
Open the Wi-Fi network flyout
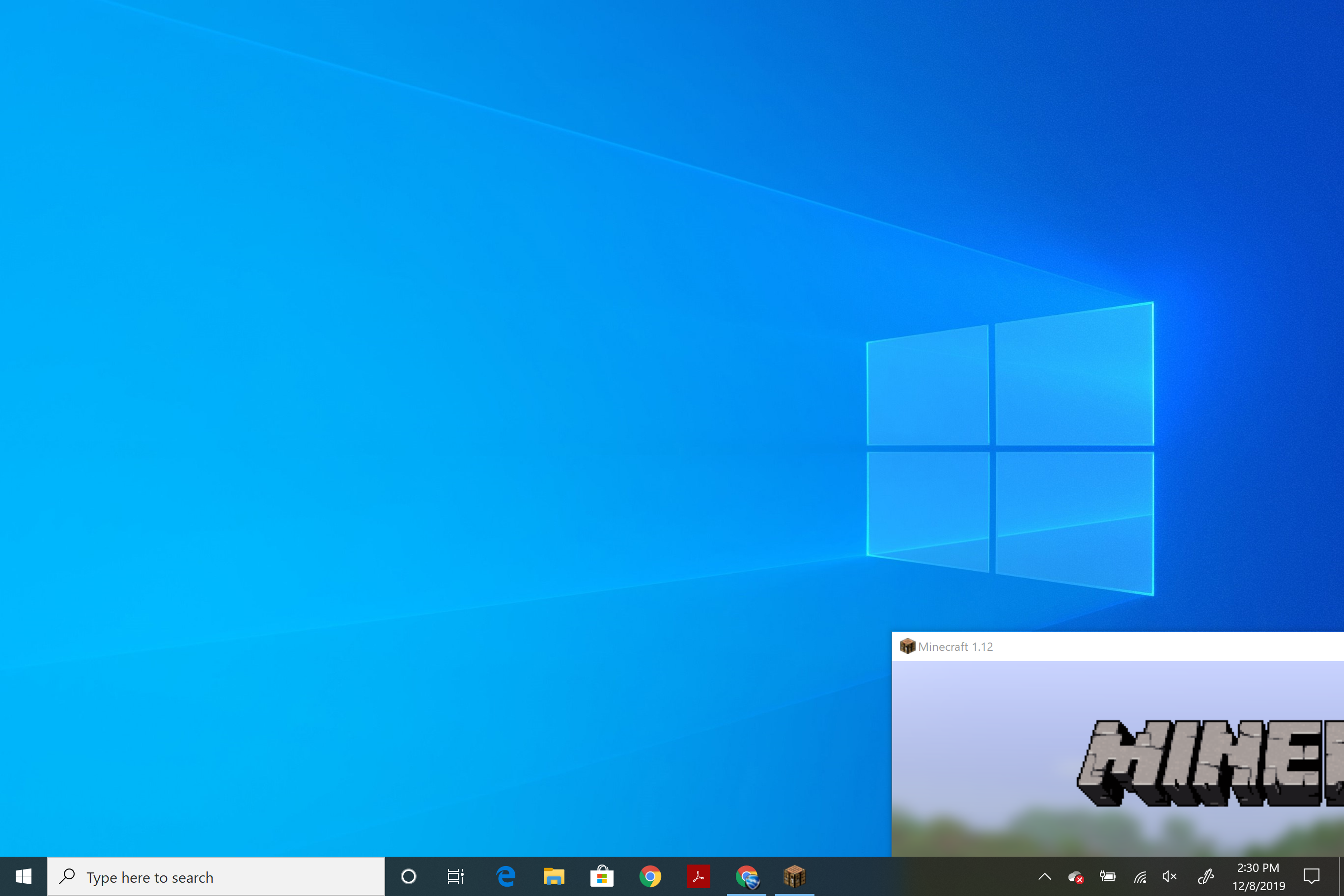(x=1140, y=876)
